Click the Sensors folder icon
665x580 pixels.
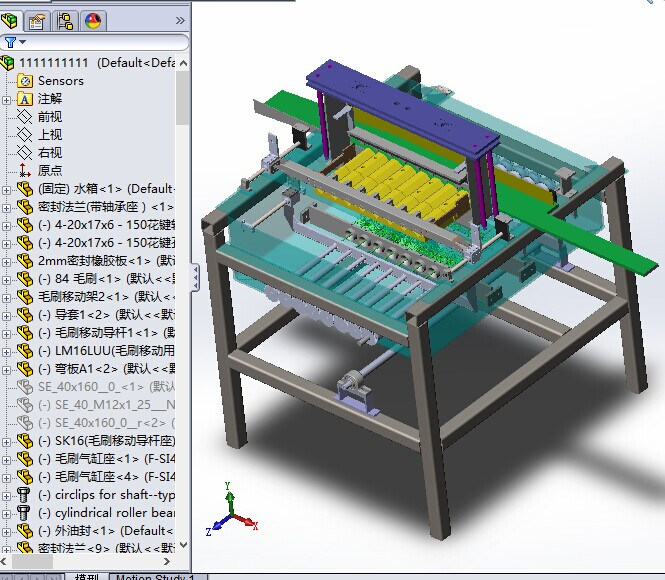tap(25, 81)
